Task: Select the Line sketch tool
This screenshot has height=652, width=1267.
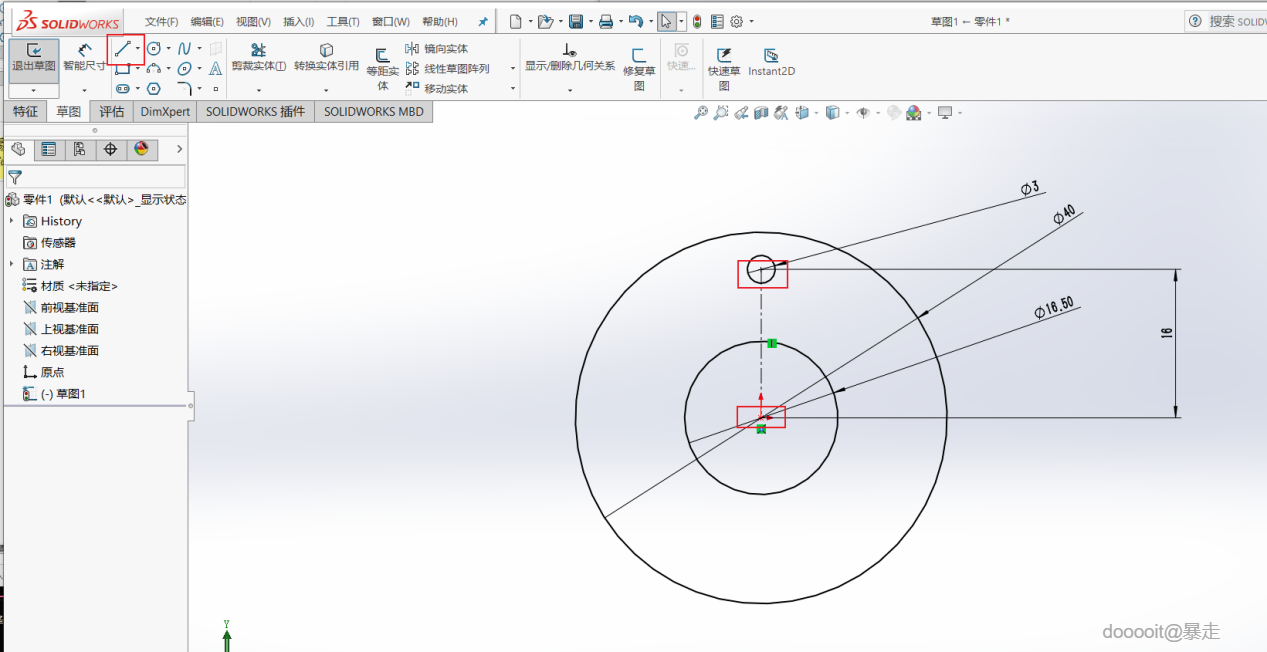Action: tap(122, 48)
